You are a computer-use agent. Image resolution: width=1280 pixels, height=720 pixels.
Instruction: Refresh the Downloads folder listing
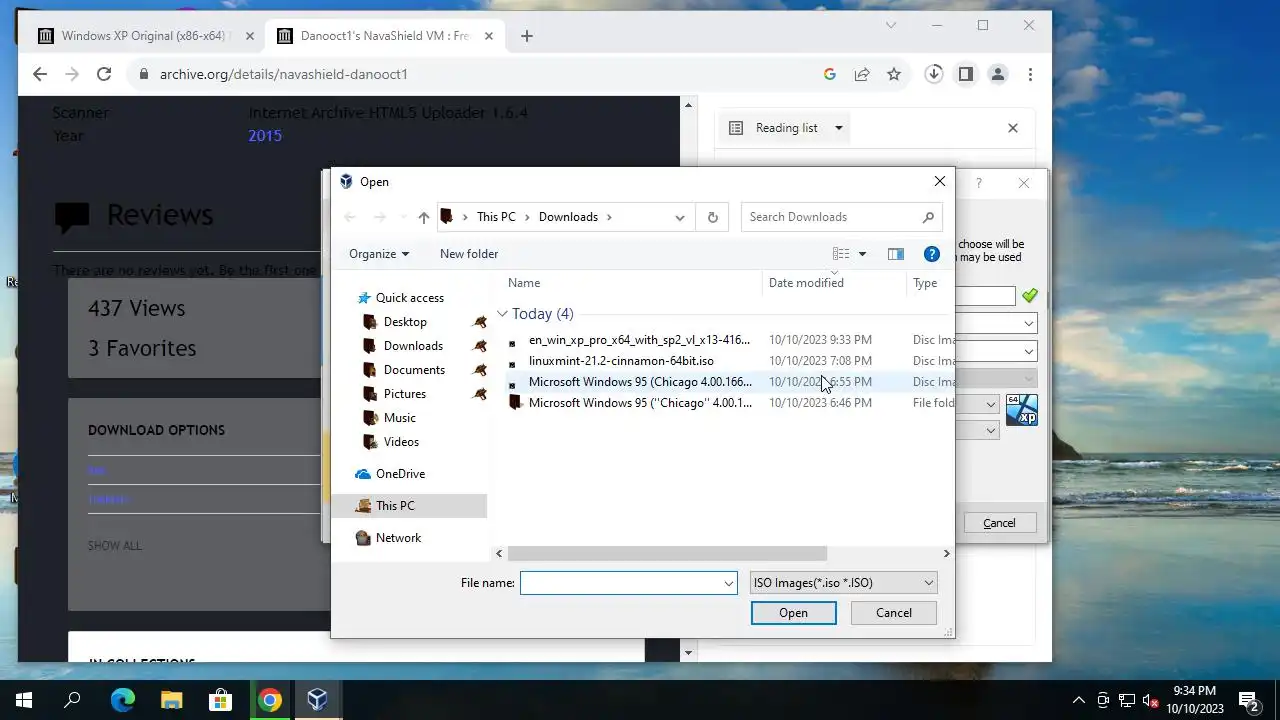pos(713,217)
